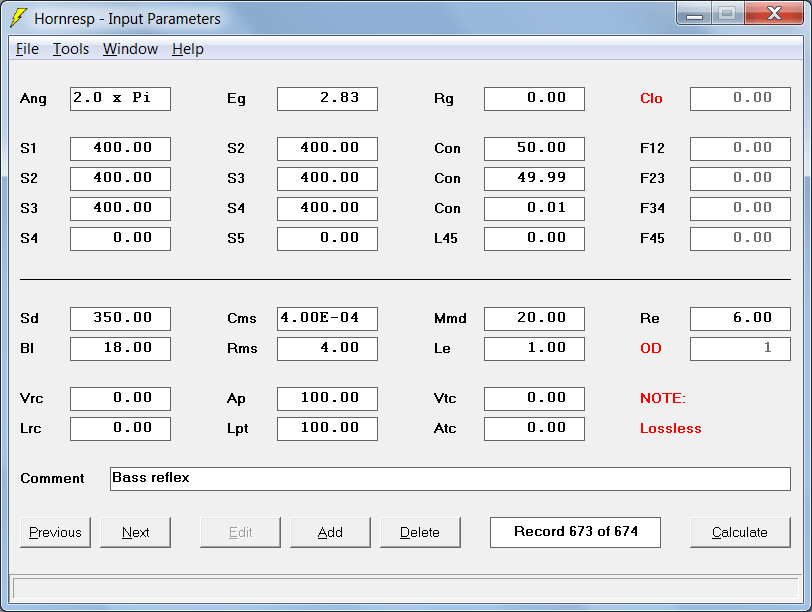Click the Rms field with 4.00

(x=327, y=348)
